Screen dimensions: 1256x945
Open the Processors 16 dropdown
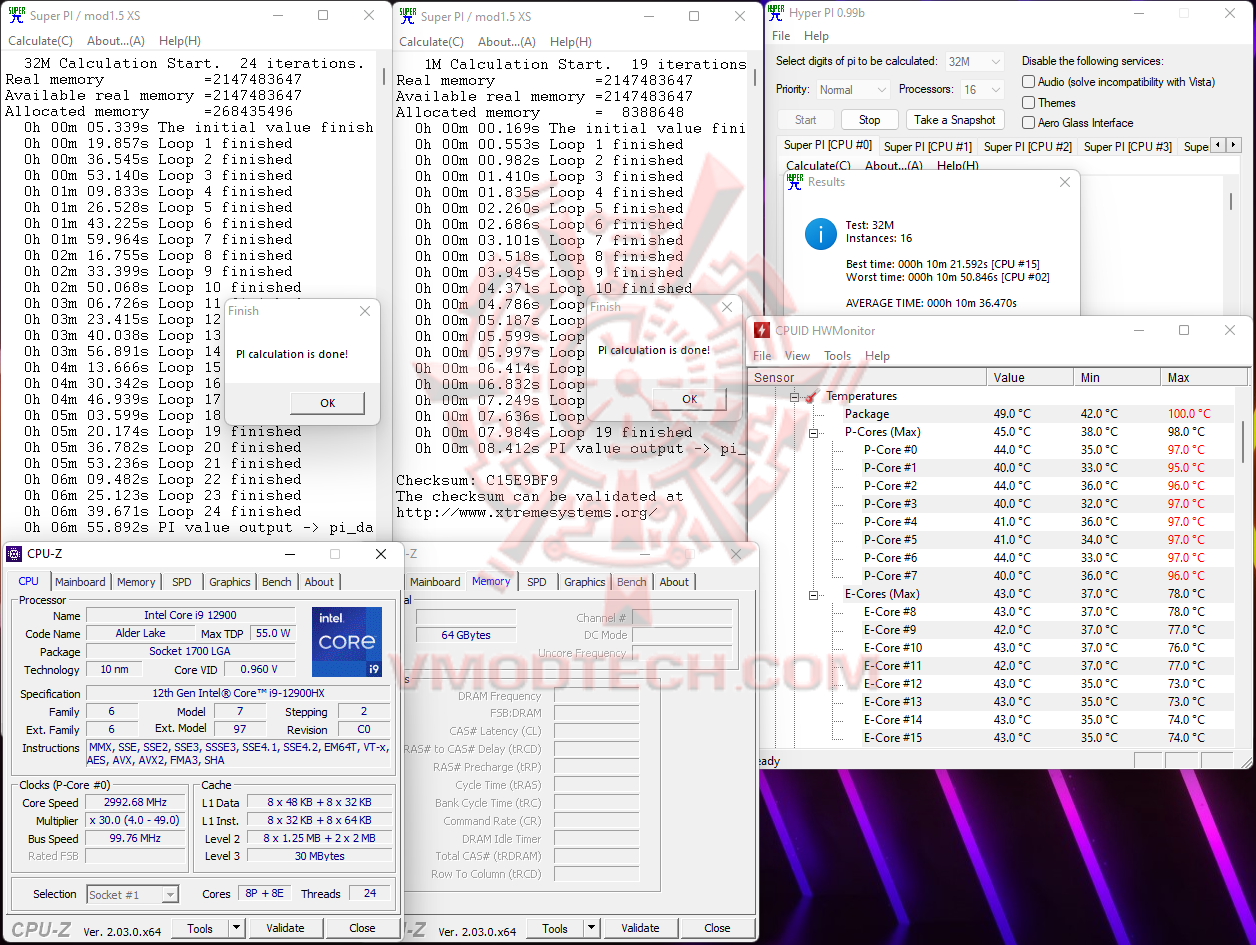[x=981, y=89]
